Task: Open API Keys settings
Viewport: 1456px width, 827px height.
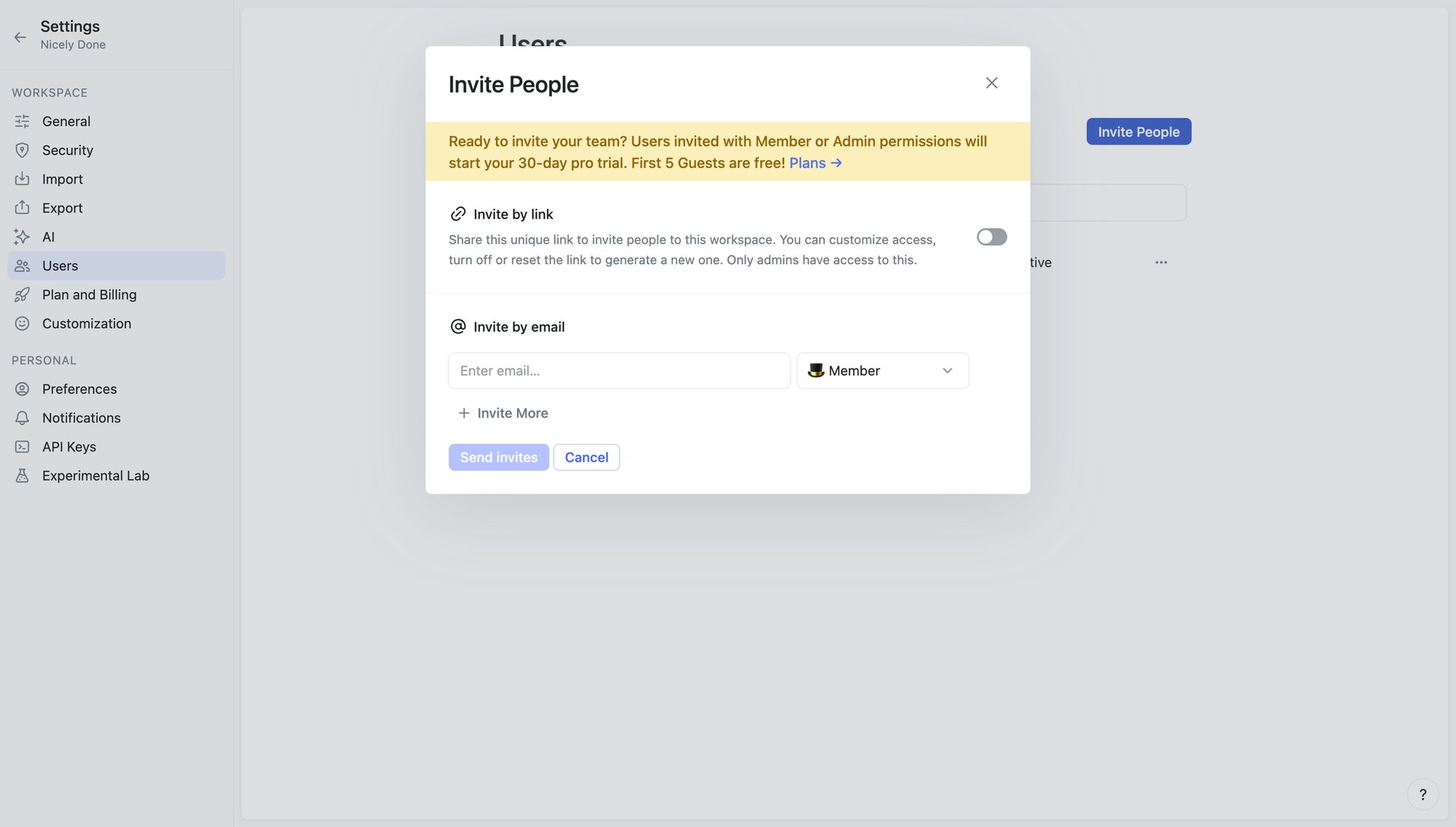Action: [x=69, y=446]
